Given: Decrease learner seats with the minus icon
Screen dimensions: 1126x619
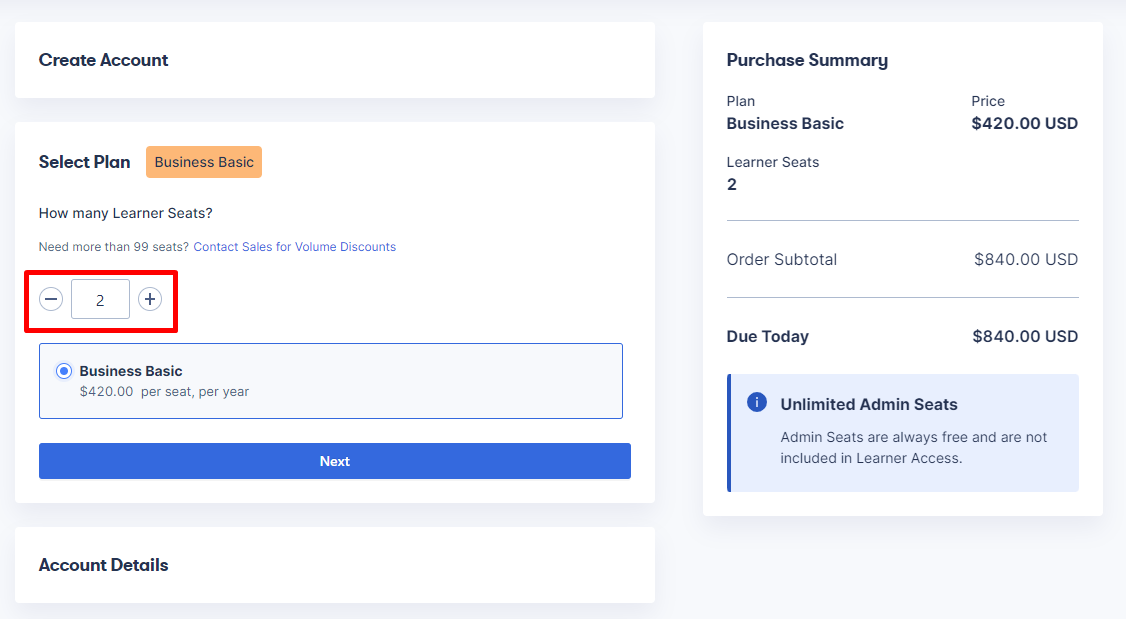Looking at the screenshot, I should point(51,299).
